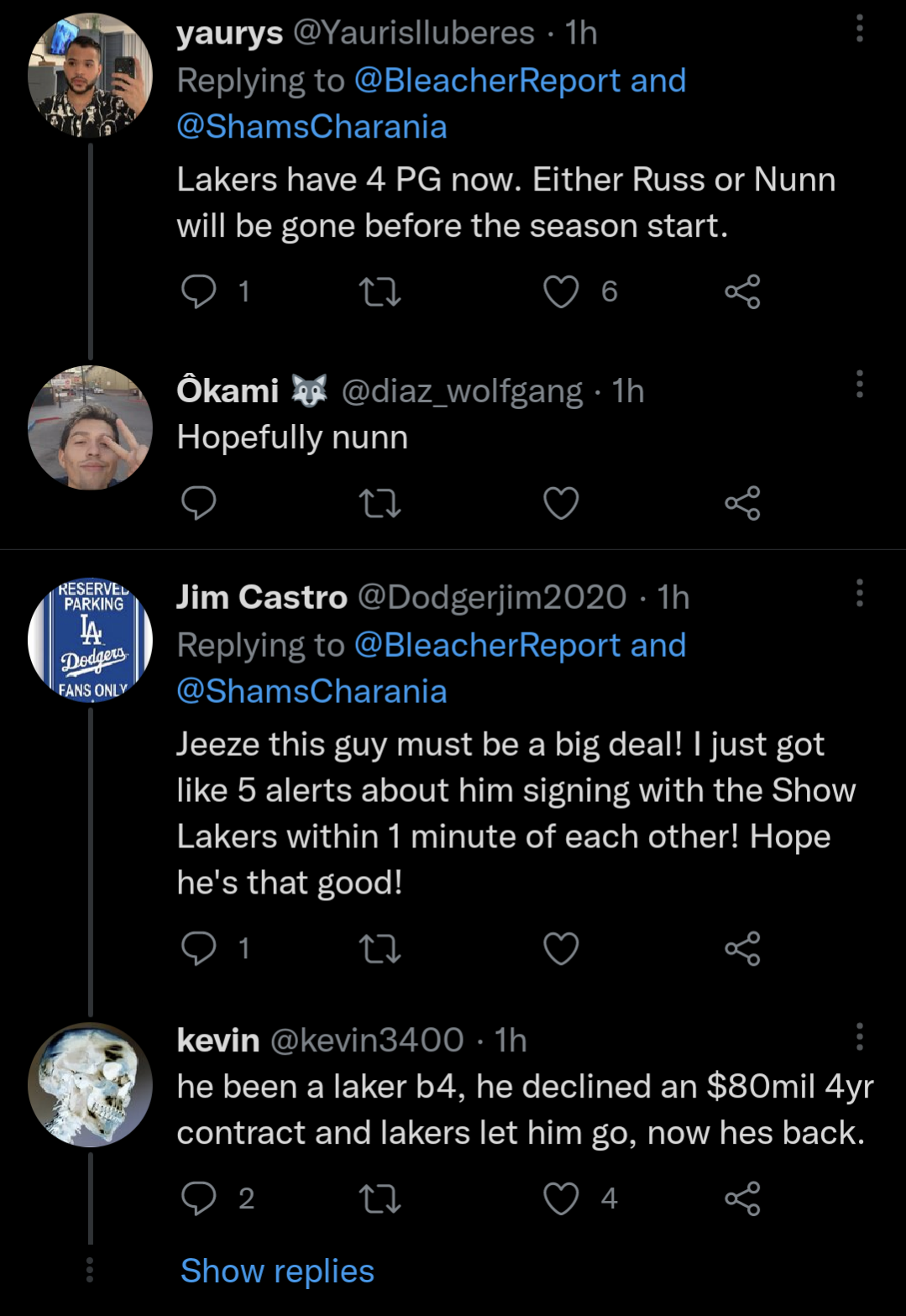
Task: Retweet yaurys's tweet about Russ or Nunn
Action: (x=380, y=291)
